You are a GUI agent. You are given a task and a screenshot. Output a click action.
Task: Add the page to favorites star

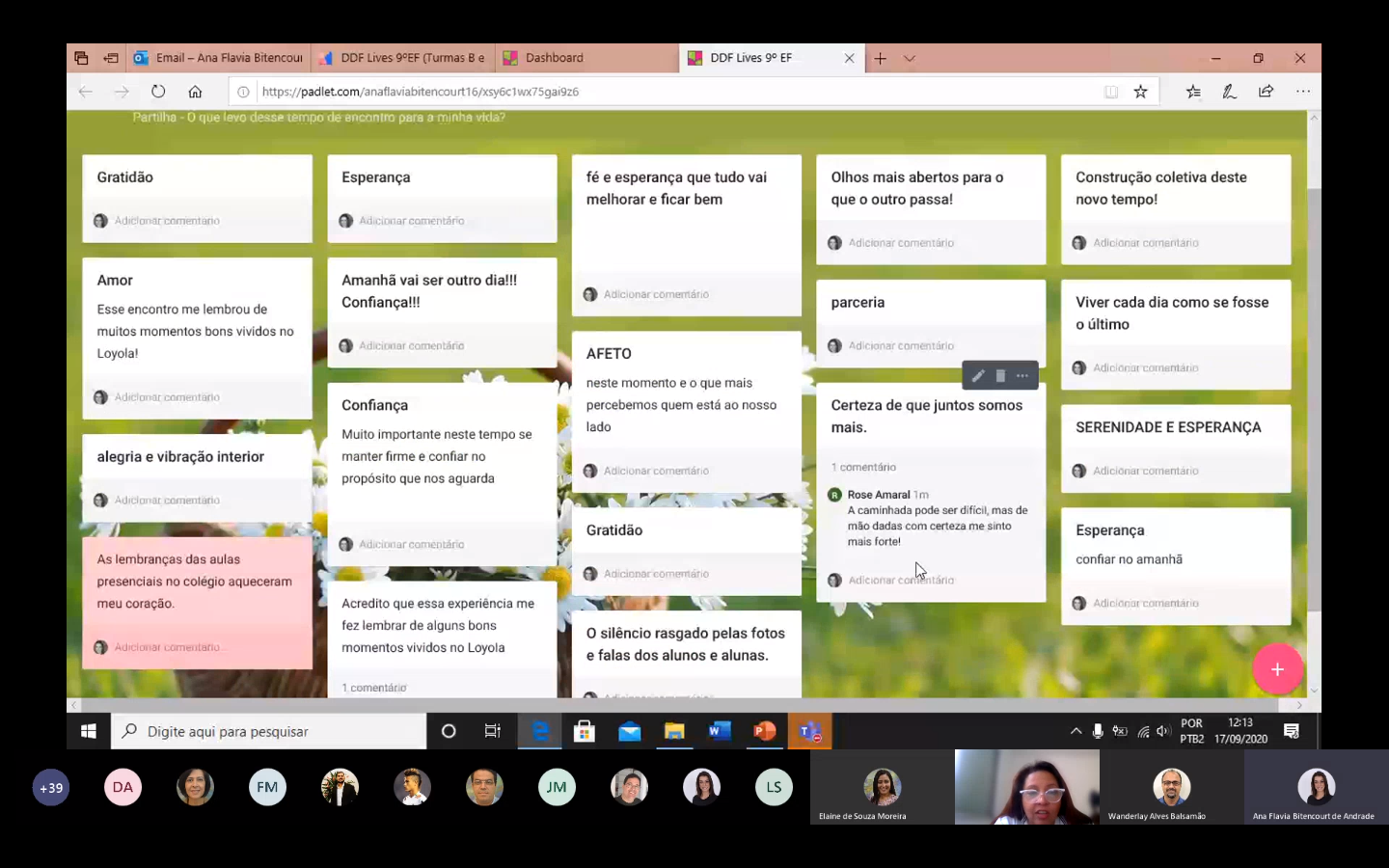point(1141,92)
